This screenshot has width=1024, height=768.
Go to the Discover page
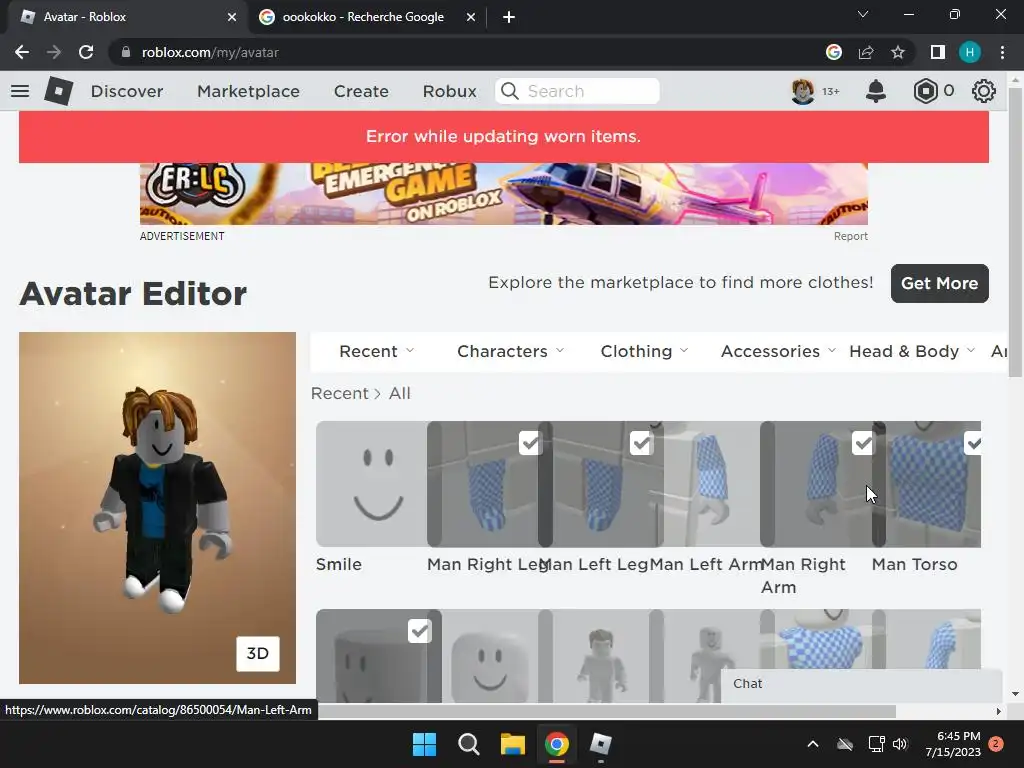point(127,91)
